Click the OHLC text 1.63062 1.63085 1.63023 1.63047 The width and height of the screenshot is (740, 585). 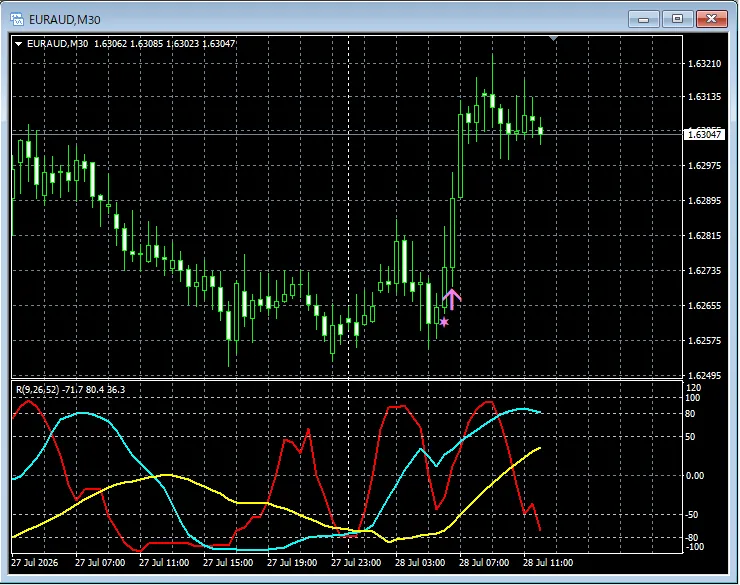click(x=165, y=44)
